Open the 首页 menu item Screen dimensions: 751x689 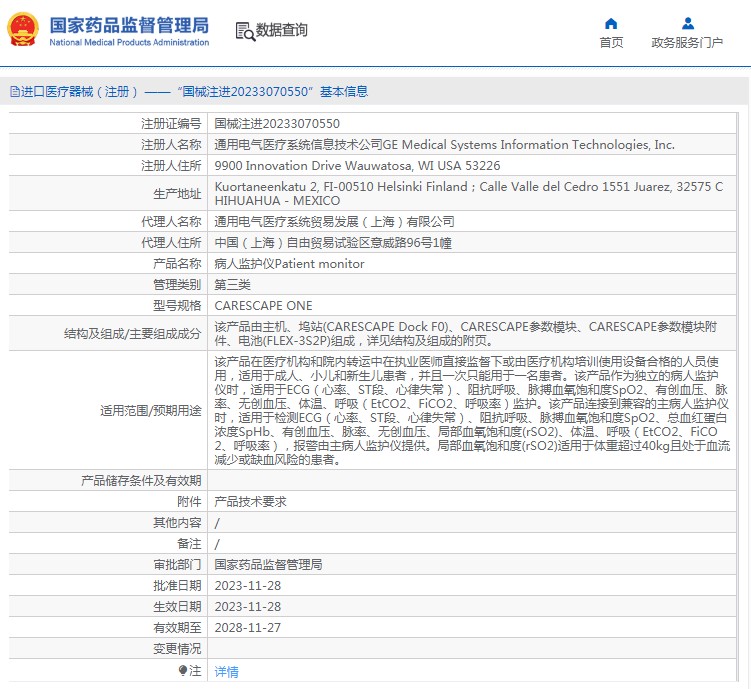click(611, 42)
